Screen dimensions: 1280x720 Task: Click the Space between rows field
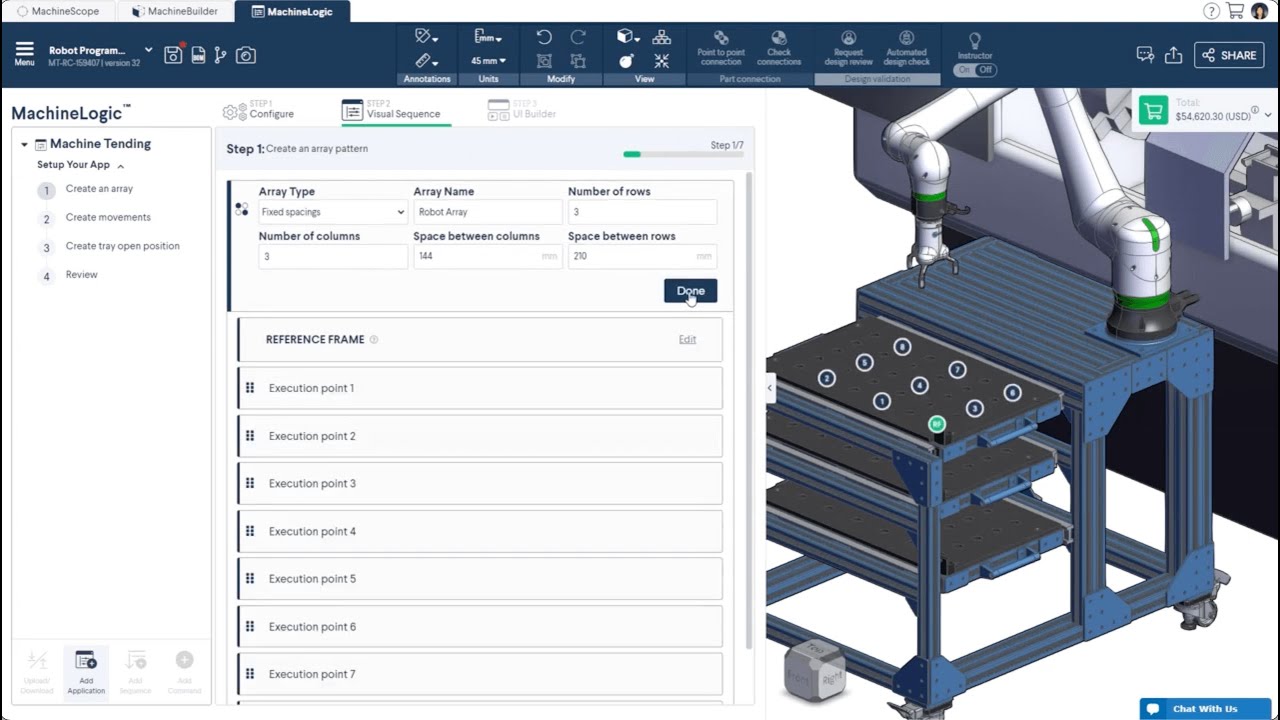pos(642,256)
